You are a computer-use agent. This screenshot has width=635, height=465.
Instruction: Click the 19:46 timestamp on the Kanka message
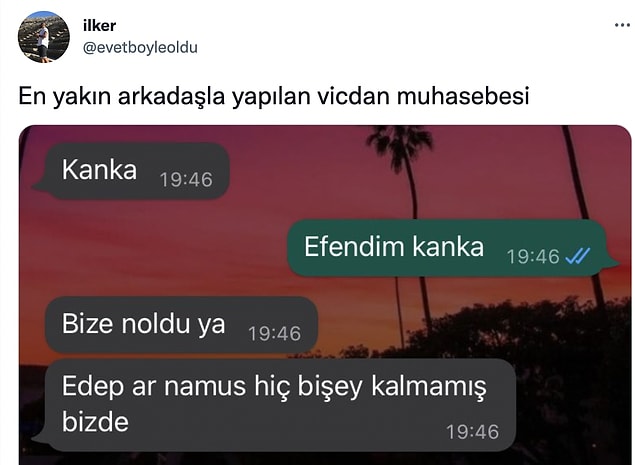[x=186, y=180]
